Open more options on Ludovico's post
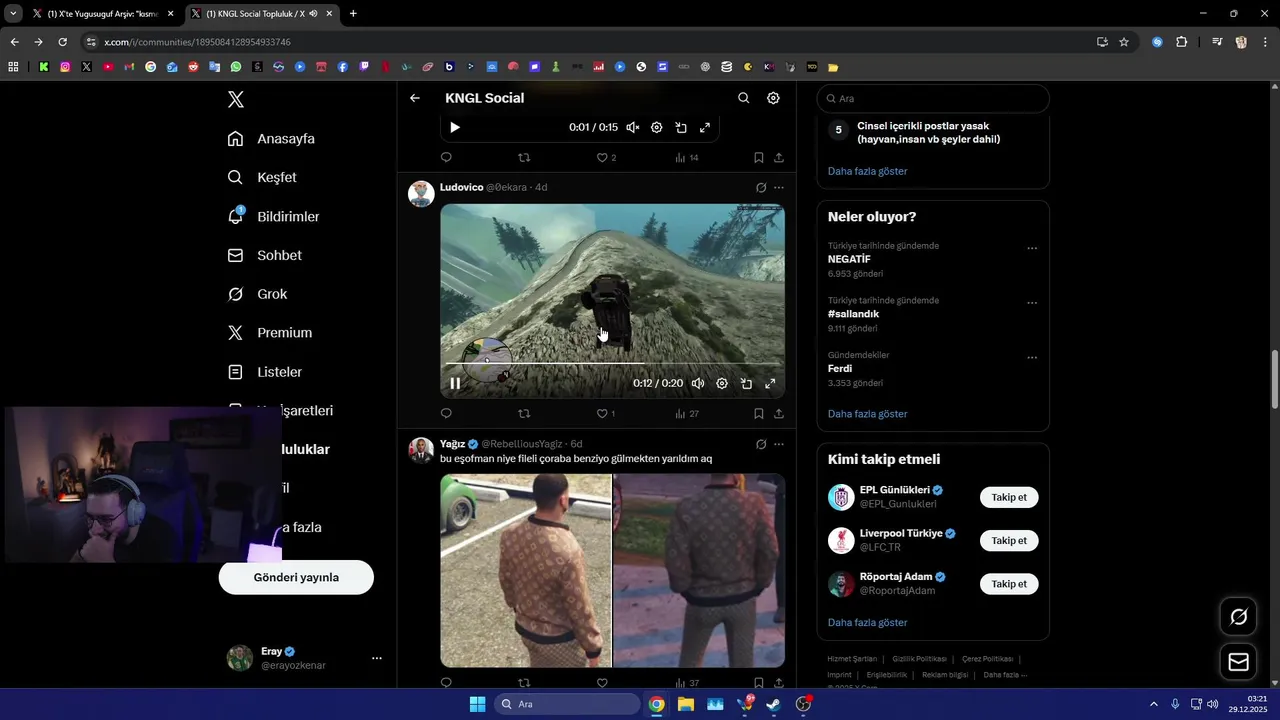 [x=779, y=187]
